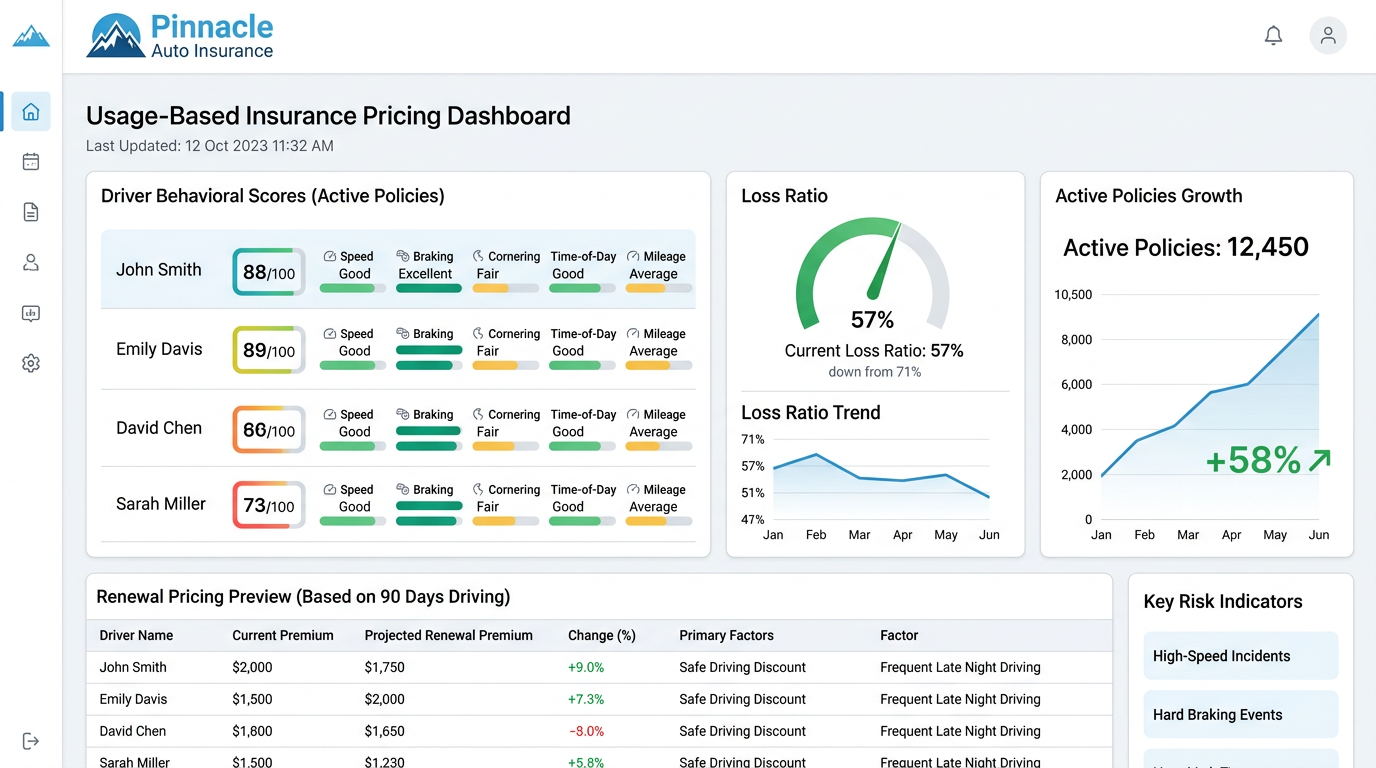Open the Hard Braking Events indicator
The width and height of the screenshot is (1376, 768).
click(1240, 715)
